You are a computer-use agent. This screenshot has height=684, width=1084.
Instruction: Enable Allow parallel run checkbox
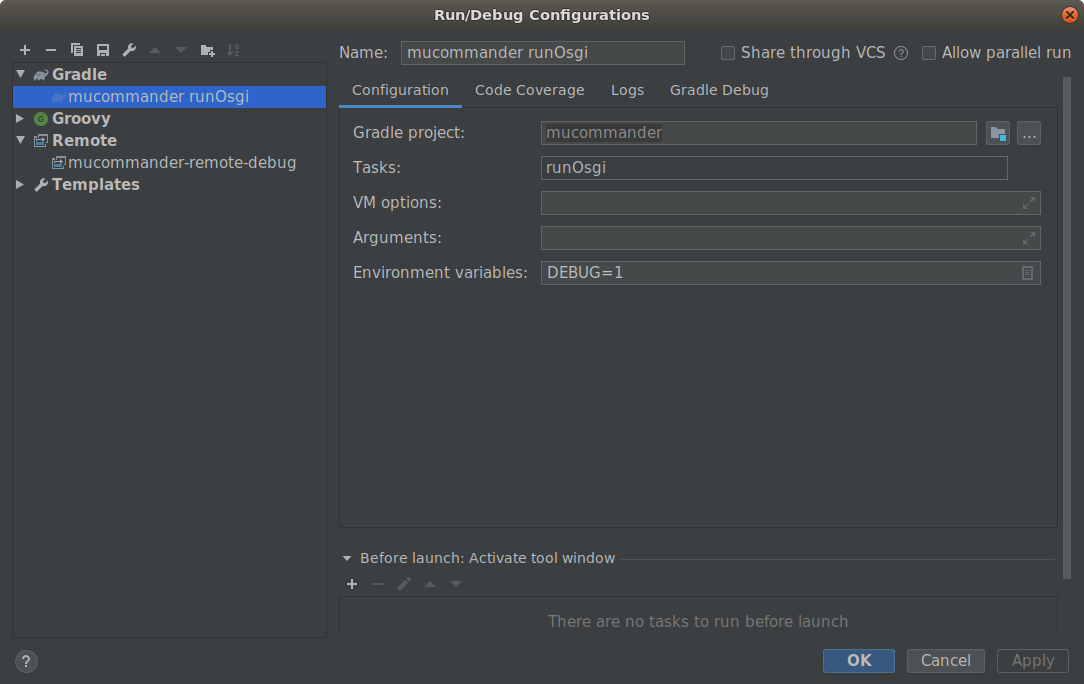tap(928, 53)
